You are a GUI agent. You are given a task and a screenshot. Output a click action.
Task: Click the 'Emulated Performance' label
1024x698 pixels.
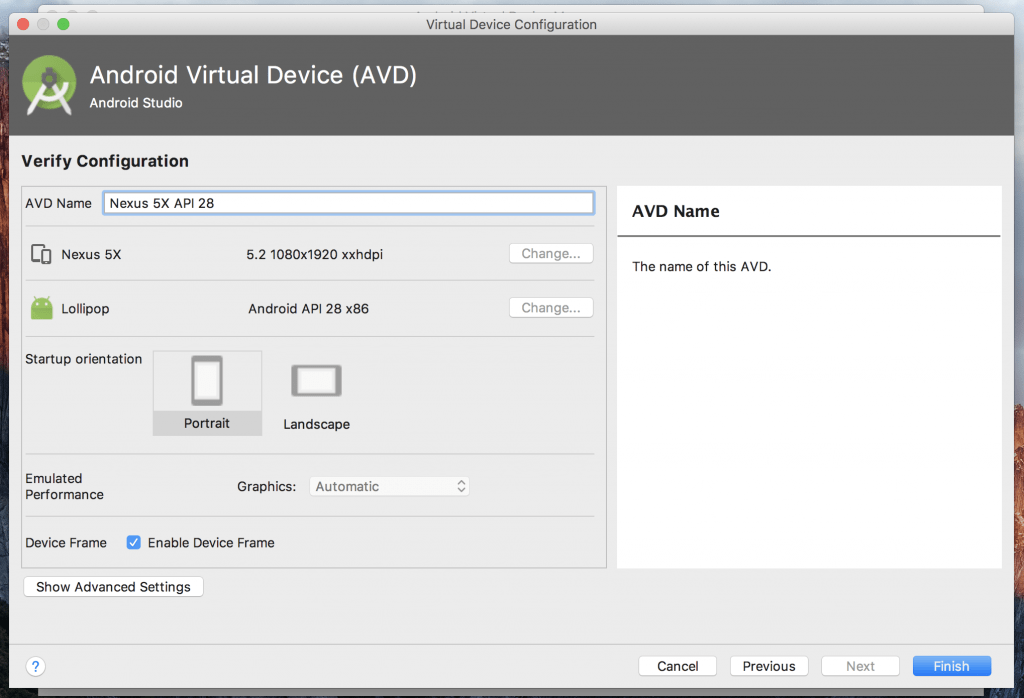click(x=64, y=486)
